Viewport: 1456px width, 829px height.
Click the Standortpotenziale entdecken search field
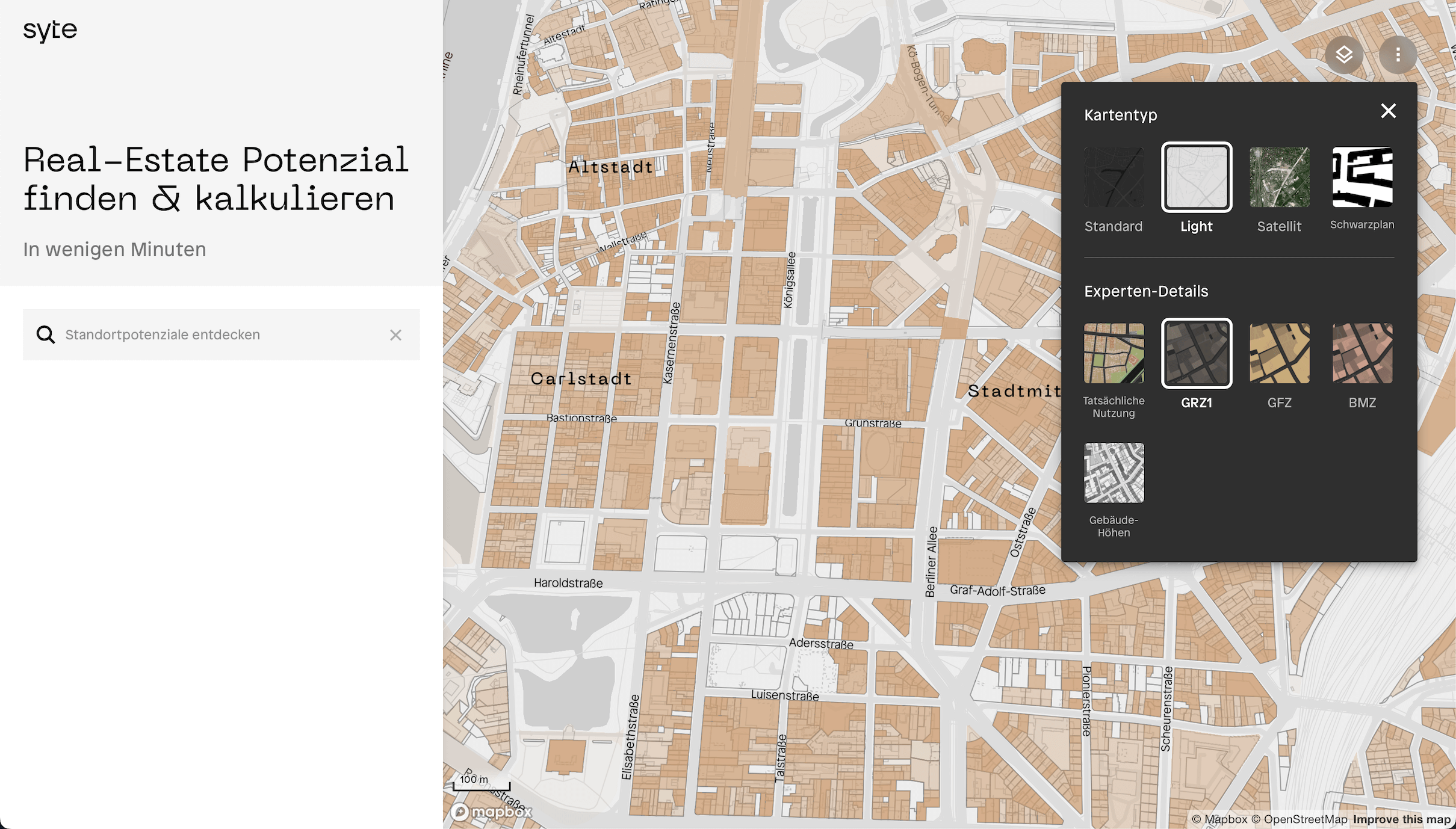(x=223, y=335)
